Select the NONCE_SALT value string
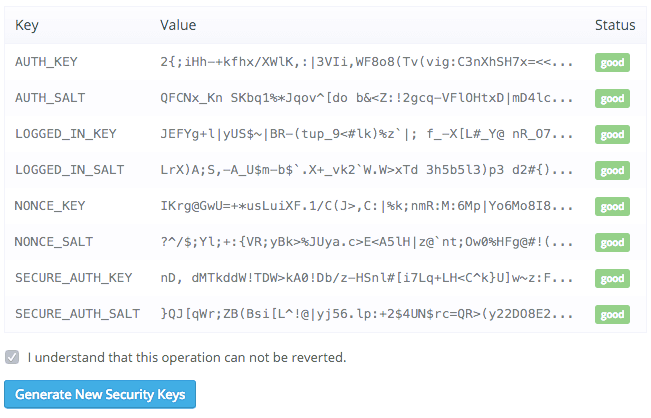The image size is (651, 418). (367, 242)
